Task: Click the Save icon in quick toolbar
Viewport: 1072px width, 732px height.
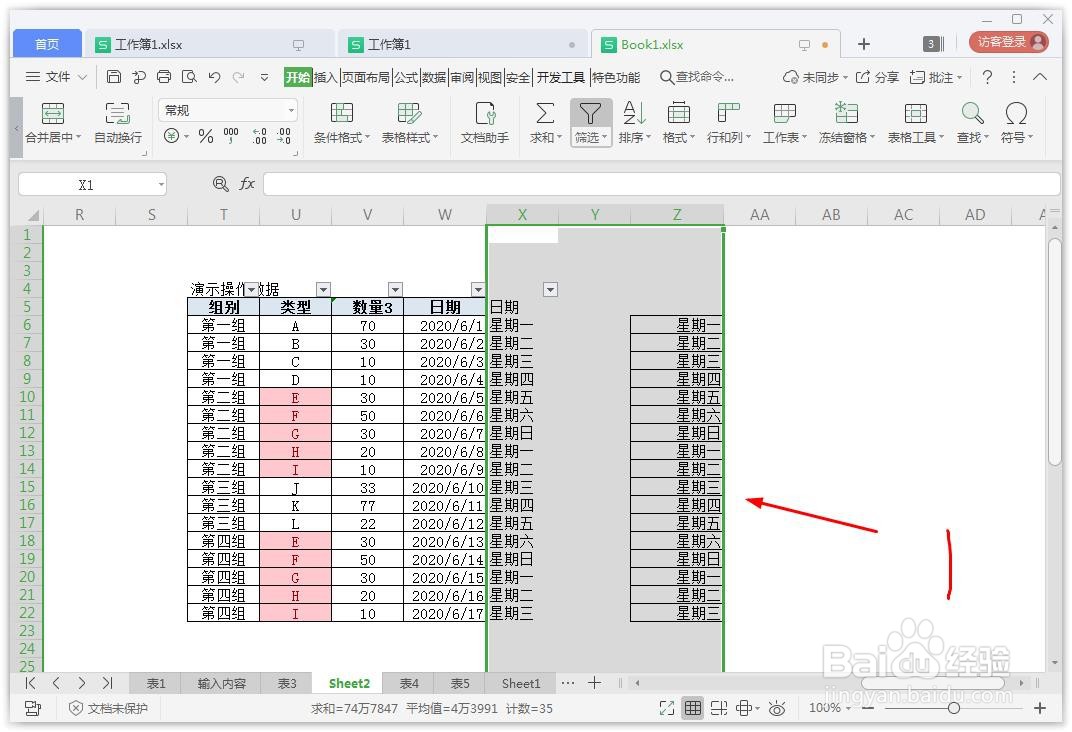Action: coord(114,77)
